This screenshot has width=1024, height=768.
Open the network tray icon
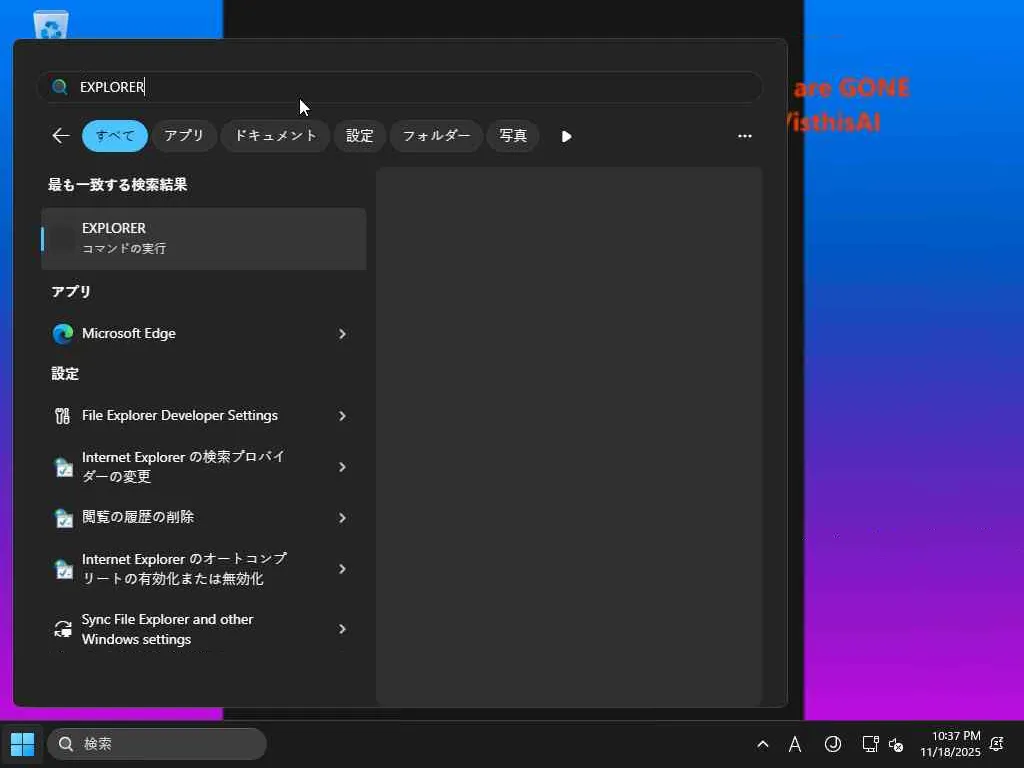(870, 744)
